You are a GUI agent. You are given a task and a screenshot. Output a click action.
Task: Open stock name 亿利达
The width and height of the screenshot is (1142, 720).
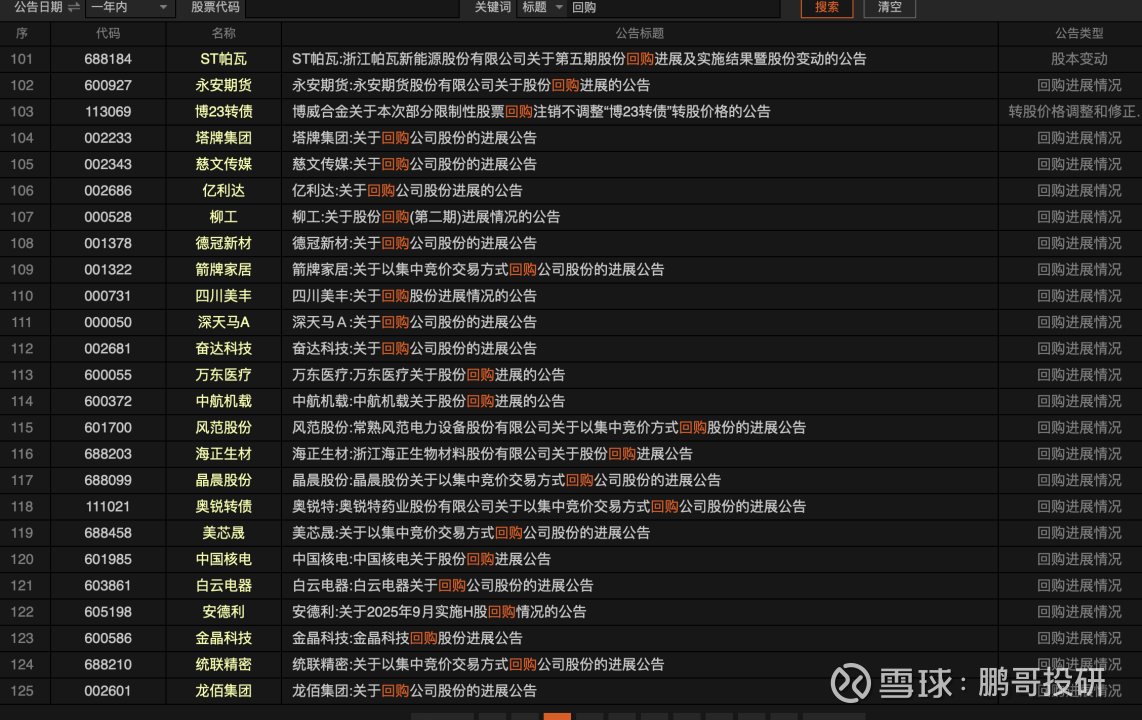pos(224,191)
